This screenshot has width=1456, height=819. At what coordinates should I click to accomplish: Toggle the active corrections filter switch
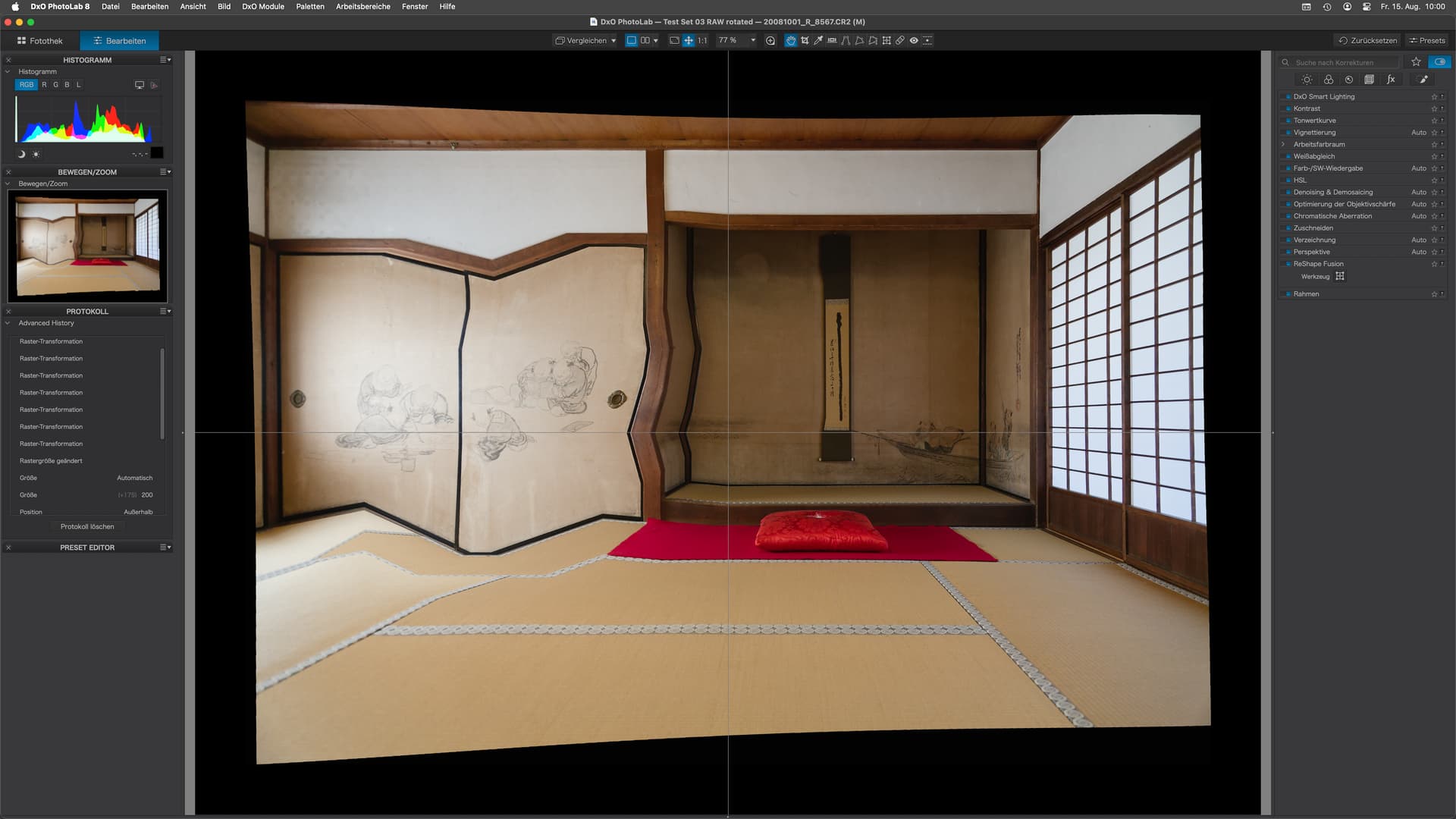[x=1439, y=62]
